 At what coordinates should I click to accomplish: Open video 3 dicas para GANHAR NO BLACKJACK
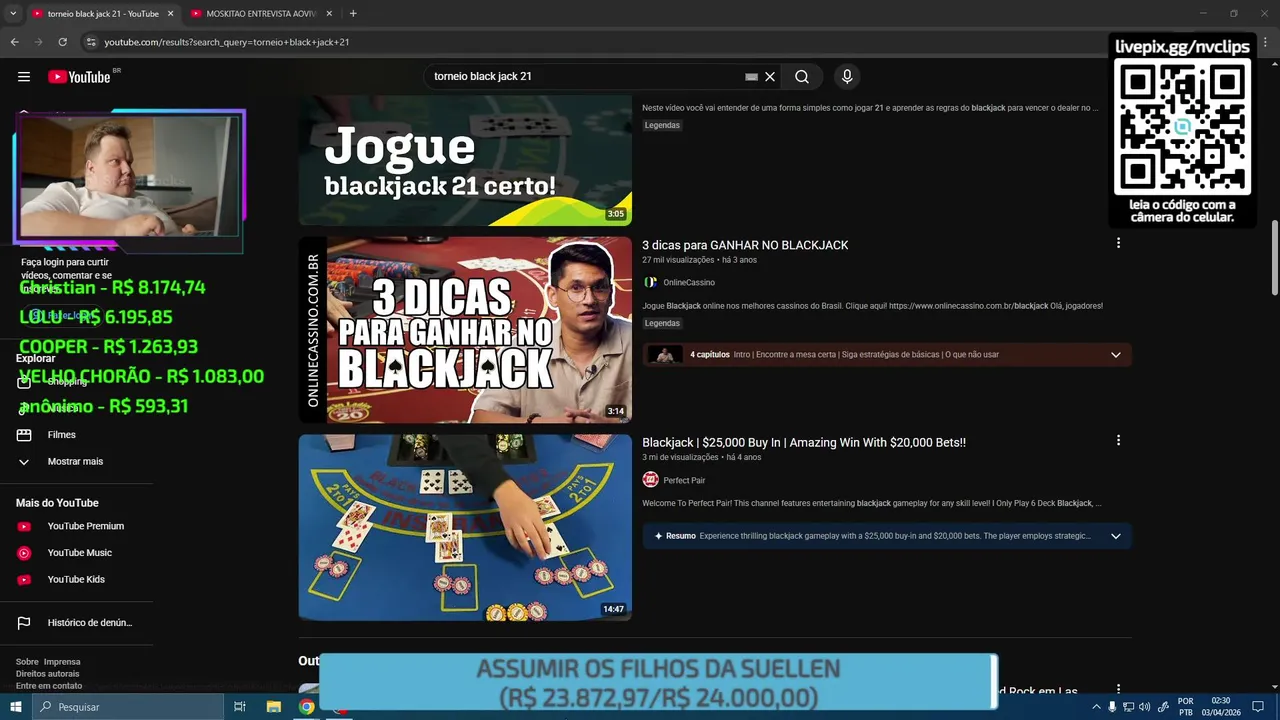coord(745,245)
